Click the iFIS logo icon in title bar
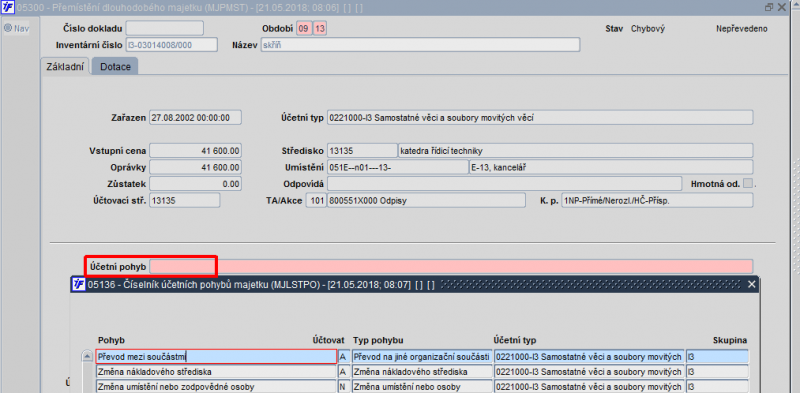800x393 pixels. [7, 7]
